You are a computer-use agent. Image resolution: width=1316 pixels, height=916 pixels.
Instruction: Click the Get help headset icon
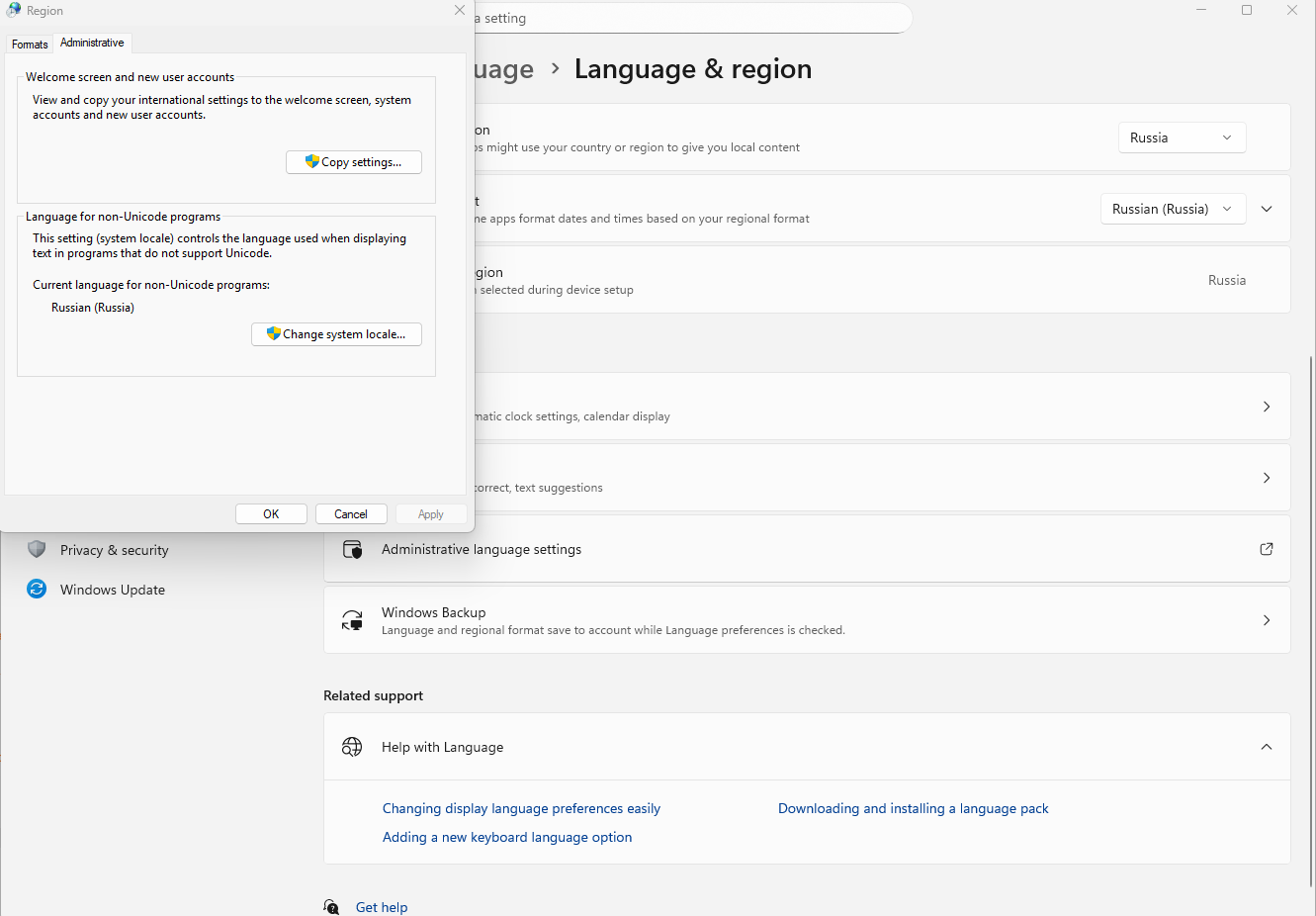click(x=332, y=906)
